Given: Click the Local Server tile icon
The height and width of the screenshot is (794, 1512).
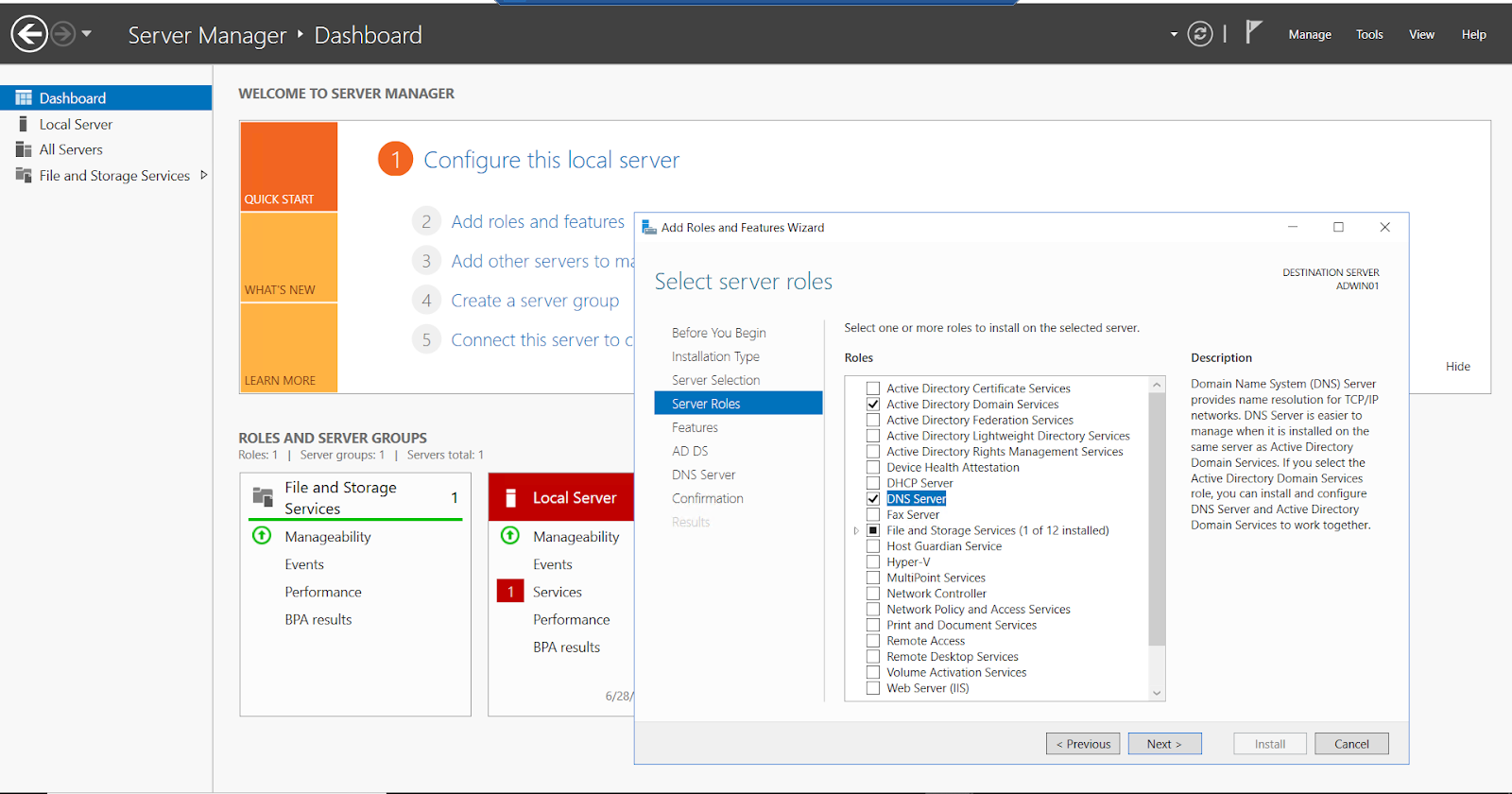Looking at the screenshot, I should [511, 498].
